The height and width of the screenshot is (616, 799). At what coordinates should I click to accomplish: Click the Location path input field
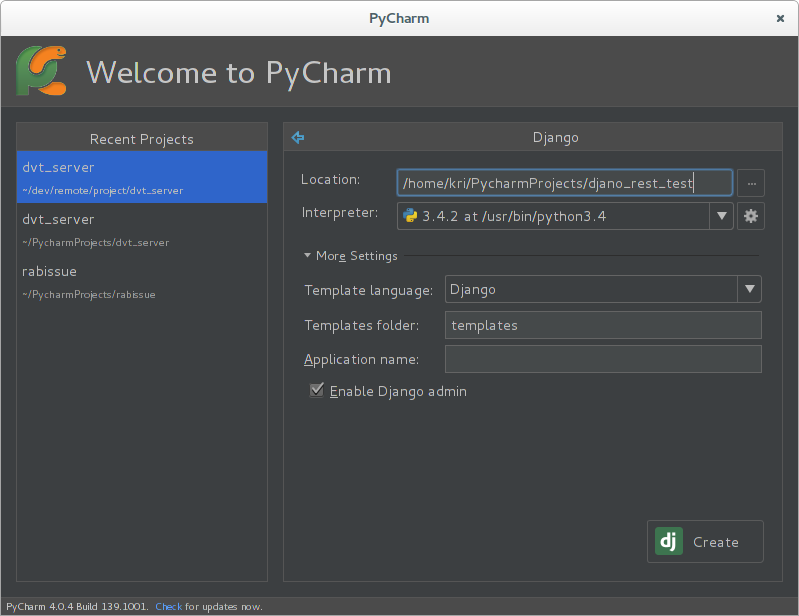pyautogui.click(x=565, y=183)
